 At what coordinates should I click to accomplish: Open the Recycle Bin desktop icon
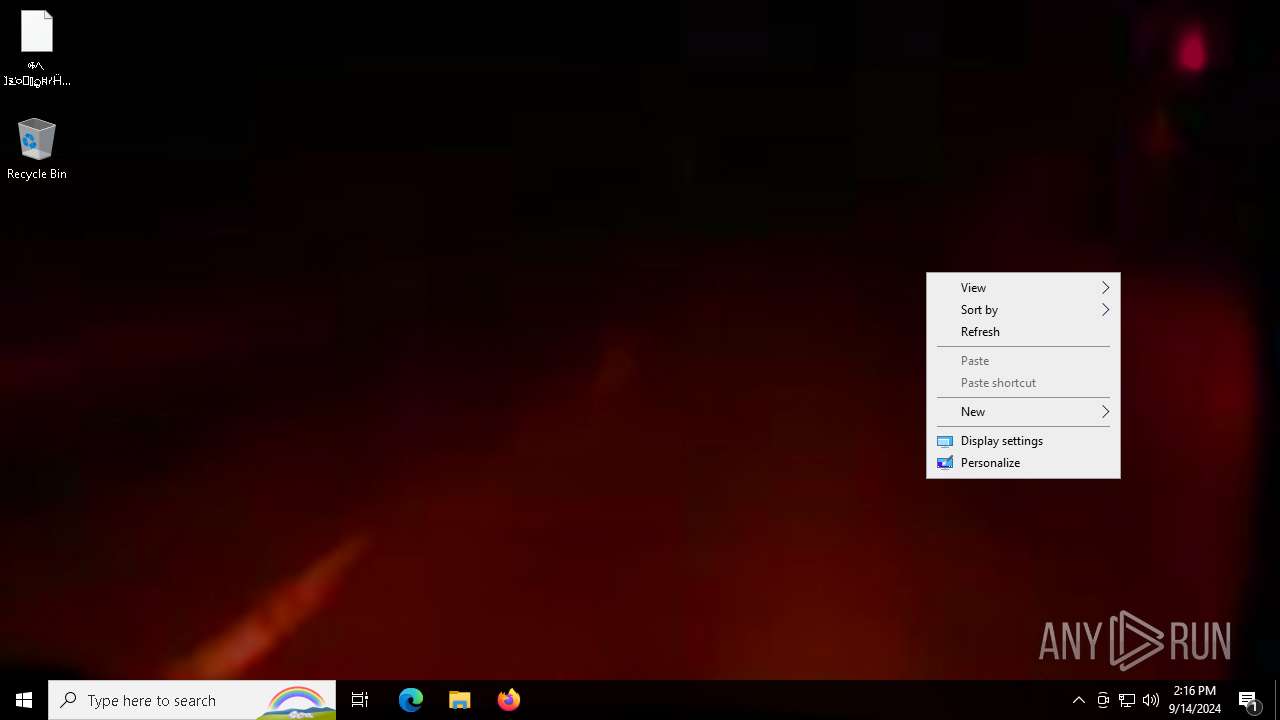tap(36, 149)
